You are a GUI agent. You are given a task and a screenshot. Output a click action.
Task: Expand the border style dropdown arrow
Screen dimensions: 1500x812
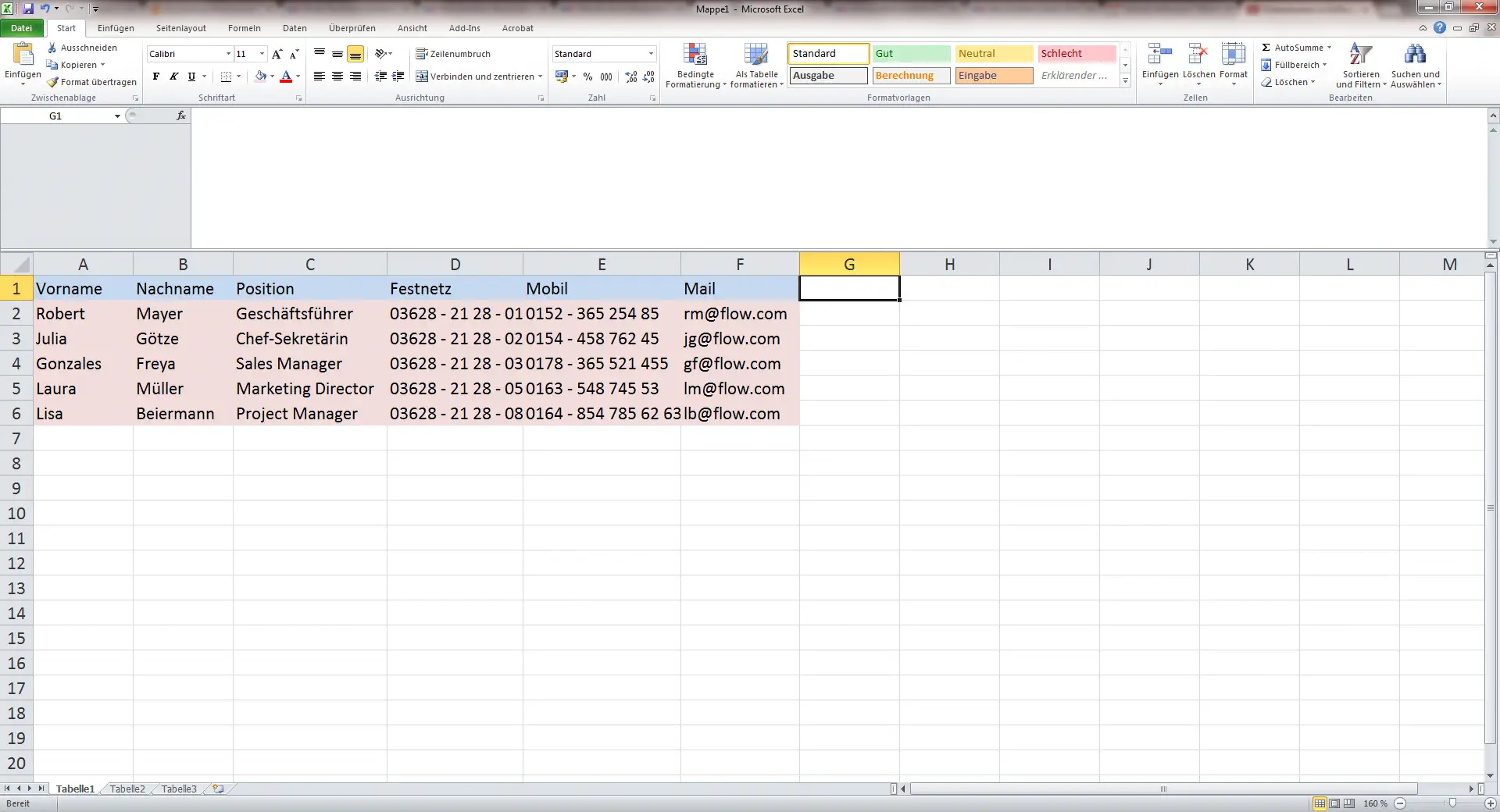tap(237, 77)
